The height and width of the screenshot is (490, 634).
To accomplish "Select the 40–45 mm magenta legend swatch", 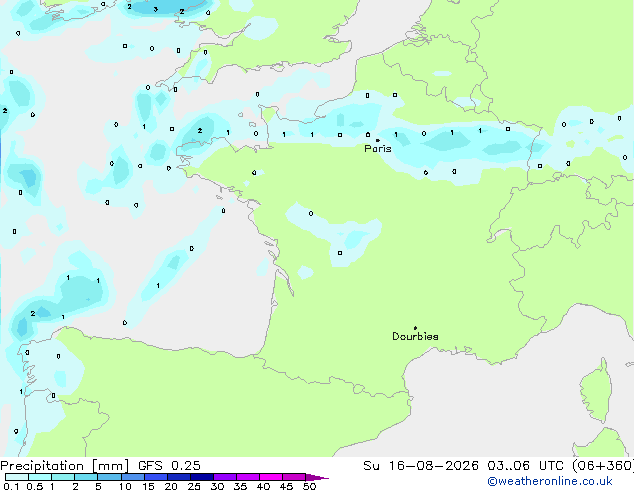I will [x=271, y=477].
